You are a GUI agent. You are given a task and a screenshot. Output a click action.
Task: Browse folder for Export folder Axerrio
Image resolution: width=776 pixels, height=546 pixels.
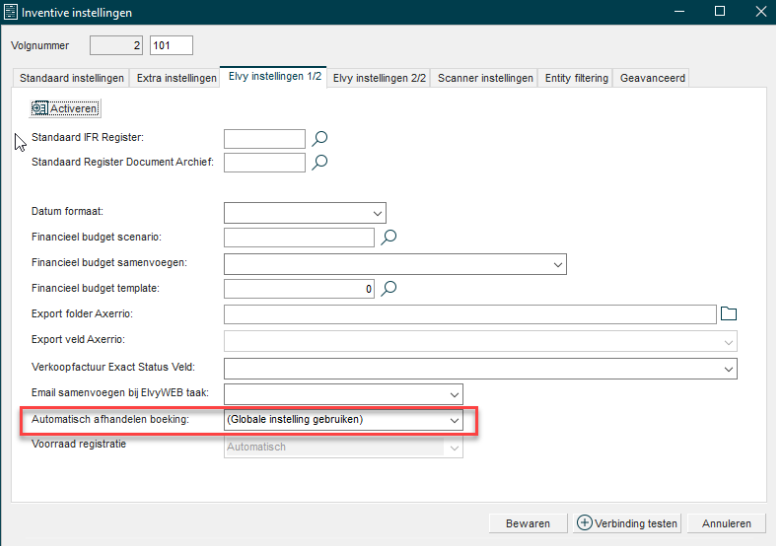[729, 315]
